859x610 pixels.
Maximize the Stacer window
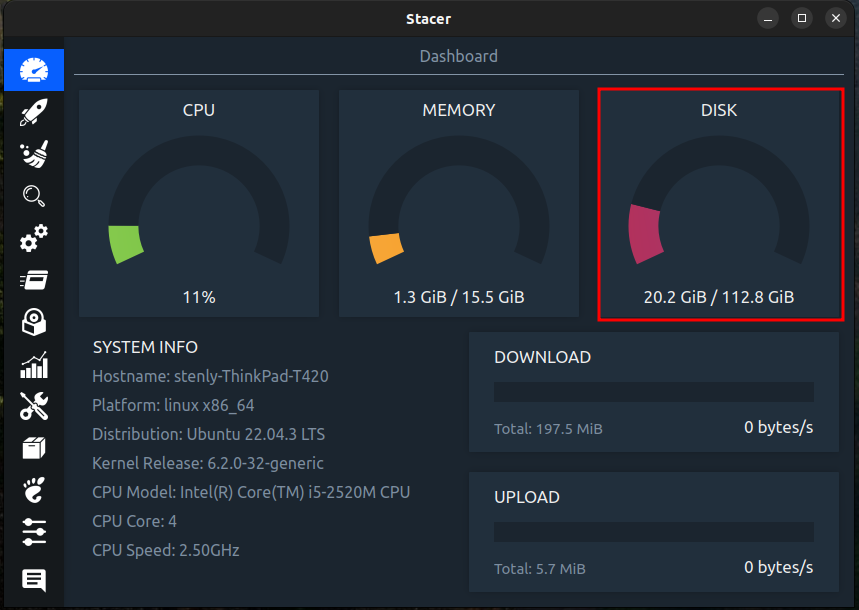pos(802,19)
